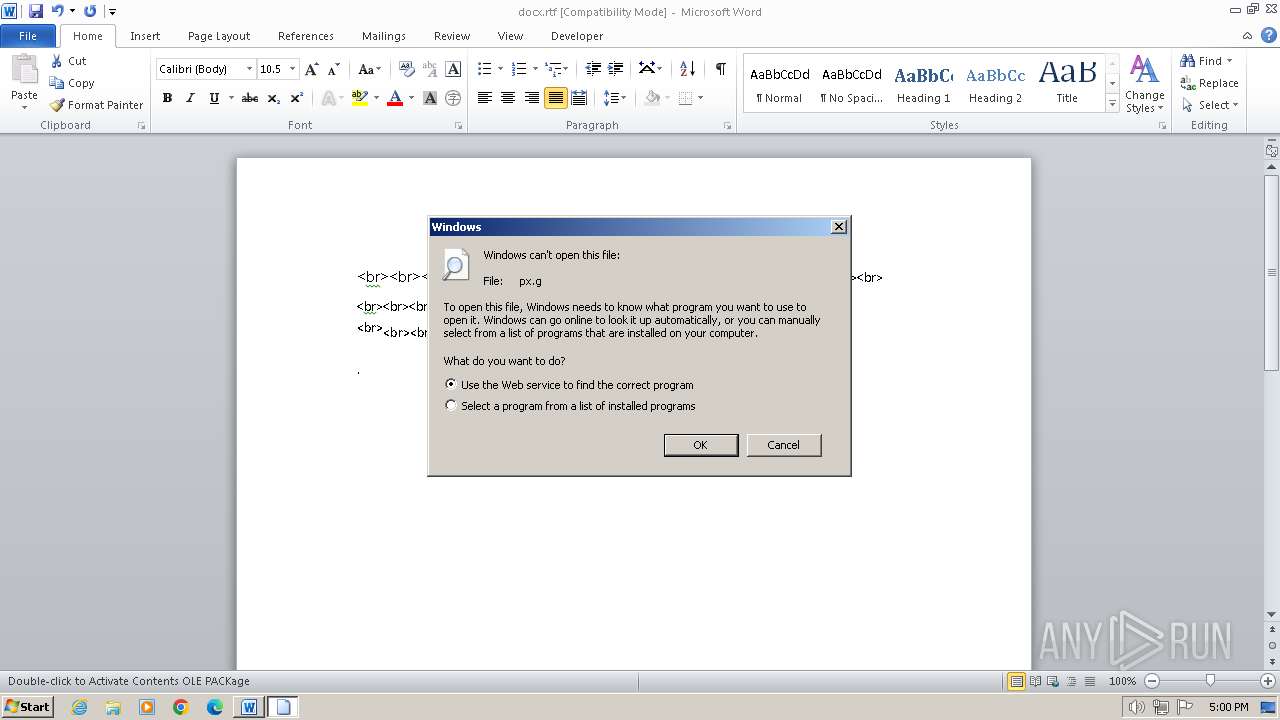Save document from Quick Access Toolbar

[36, 11]
